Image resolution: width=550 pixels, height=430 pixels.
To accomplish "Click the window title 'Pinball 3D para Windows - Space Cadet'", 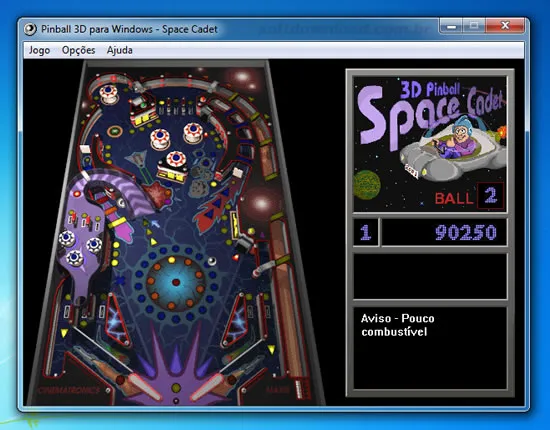I will [x=129, y=29].
